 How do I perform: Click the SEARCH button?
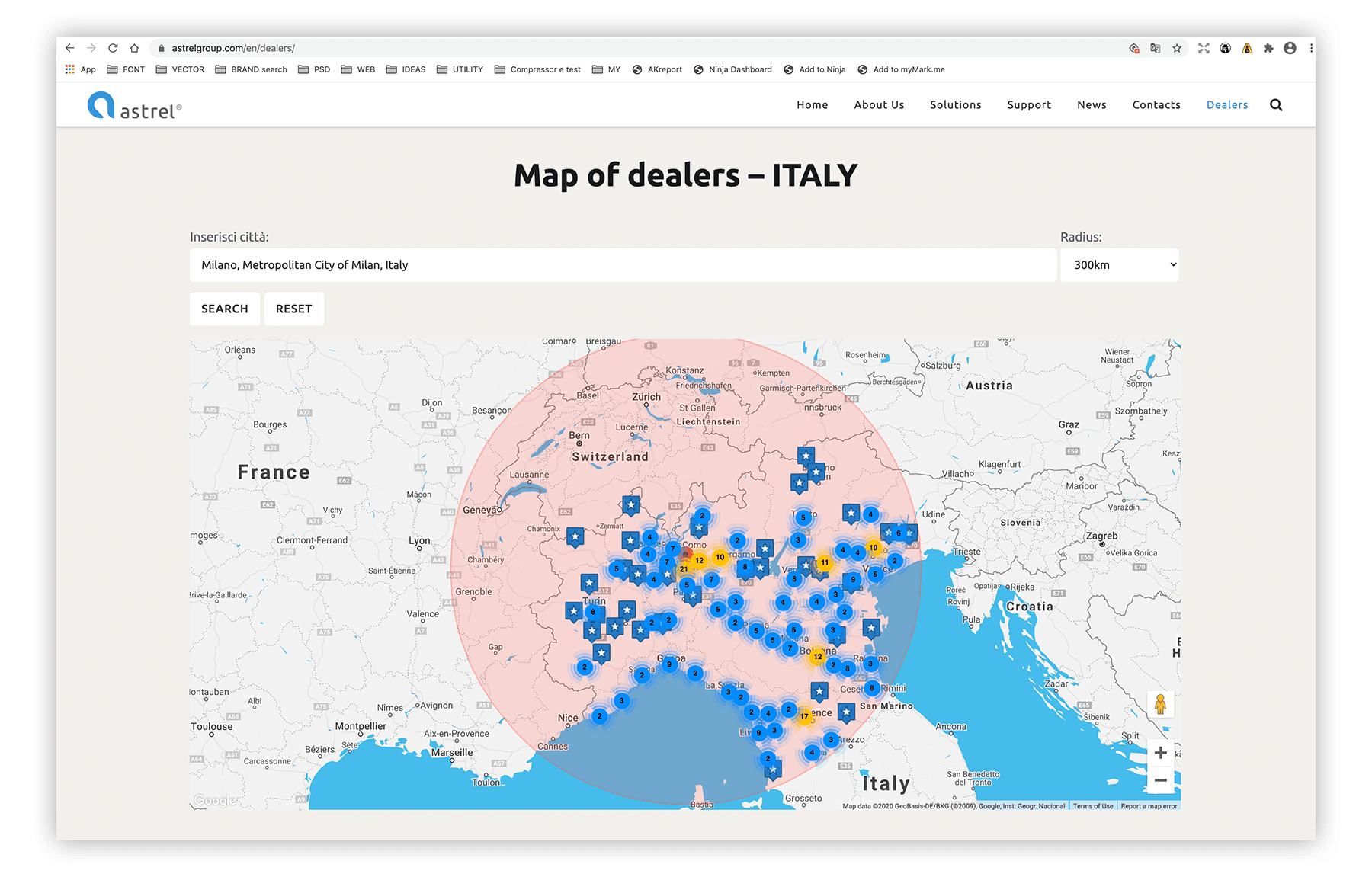click(225, 309)
